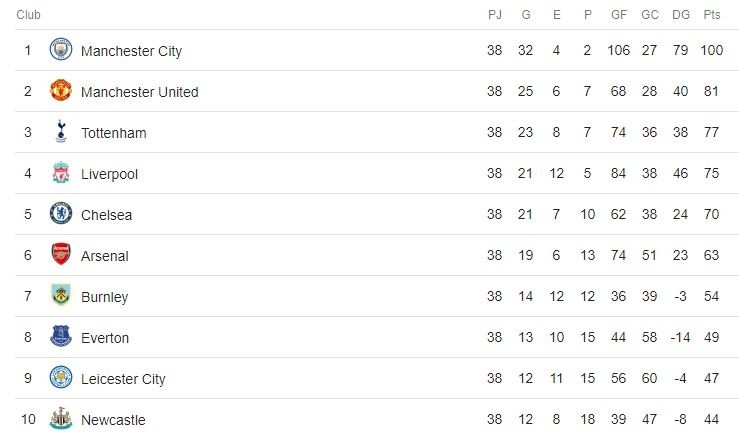Click the DG goal difference header
The image size is (739, 437).
coord(681,15)
